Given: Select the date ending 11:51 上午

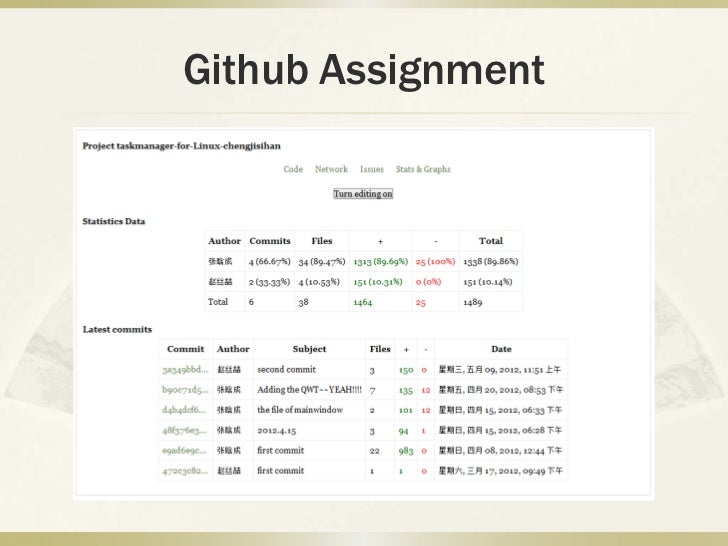Looking at the screenshot, I should (500, 370).
